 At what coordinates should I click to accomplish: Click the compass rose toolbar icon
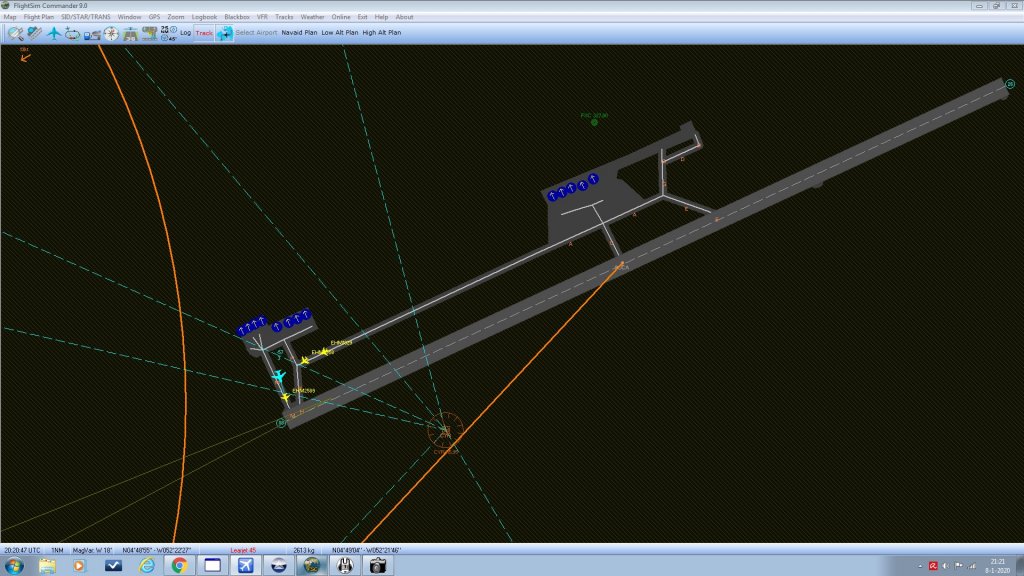point(111,33)
